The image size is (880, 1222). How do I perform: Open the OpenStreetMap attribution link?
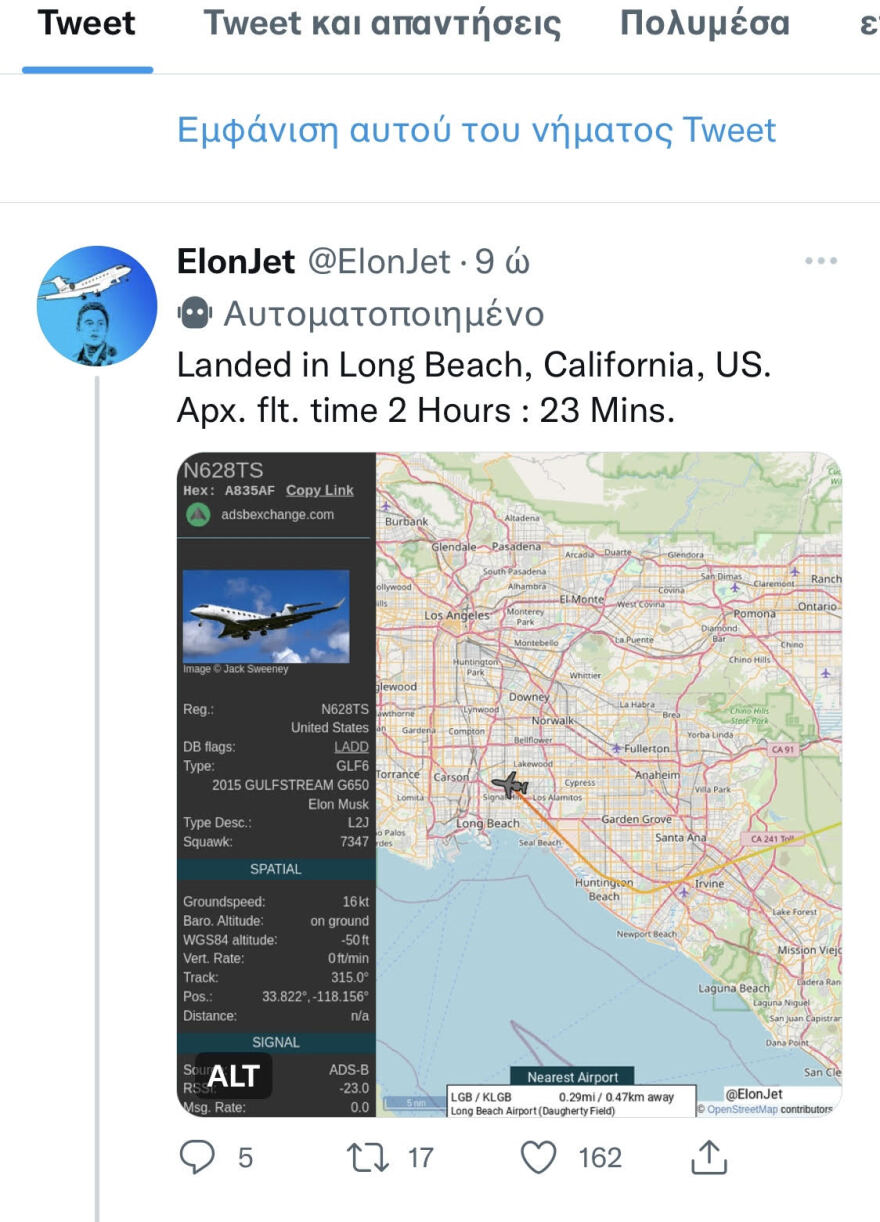click(741, 1109)
